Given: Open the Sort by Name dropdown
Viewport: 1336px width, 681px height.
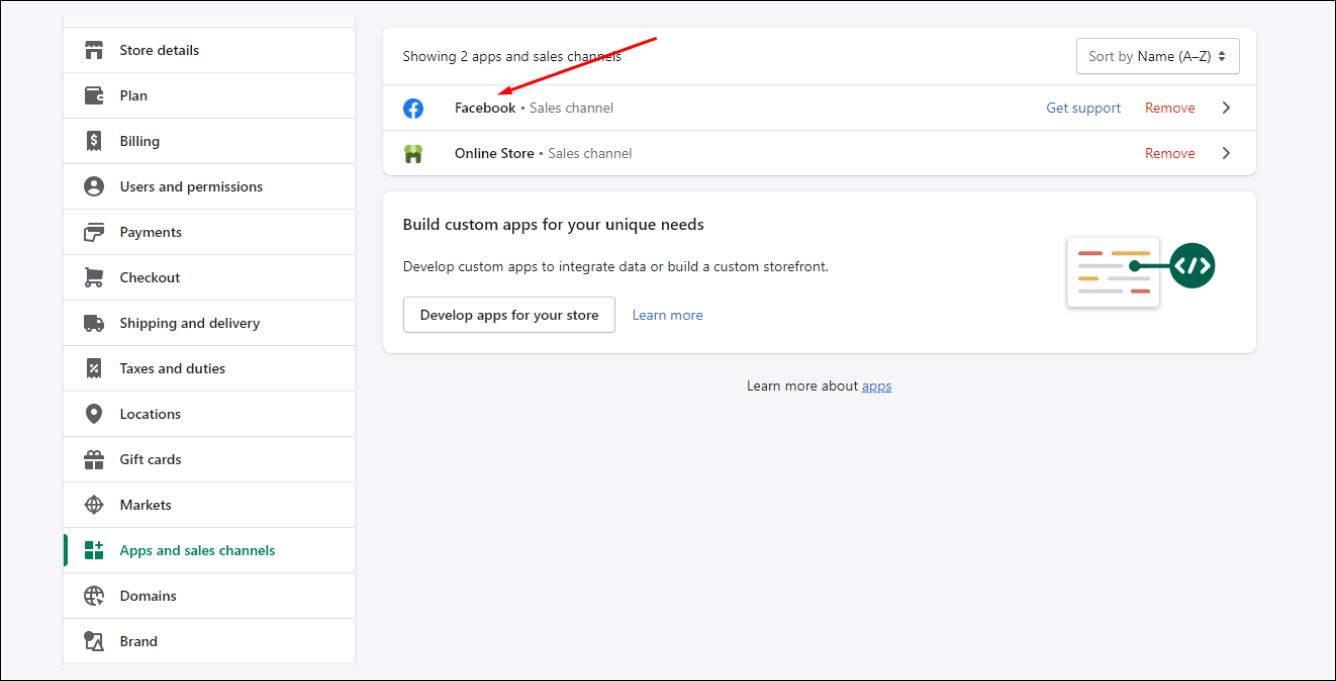Looking at the screenshot, I should pos(1158,56).
